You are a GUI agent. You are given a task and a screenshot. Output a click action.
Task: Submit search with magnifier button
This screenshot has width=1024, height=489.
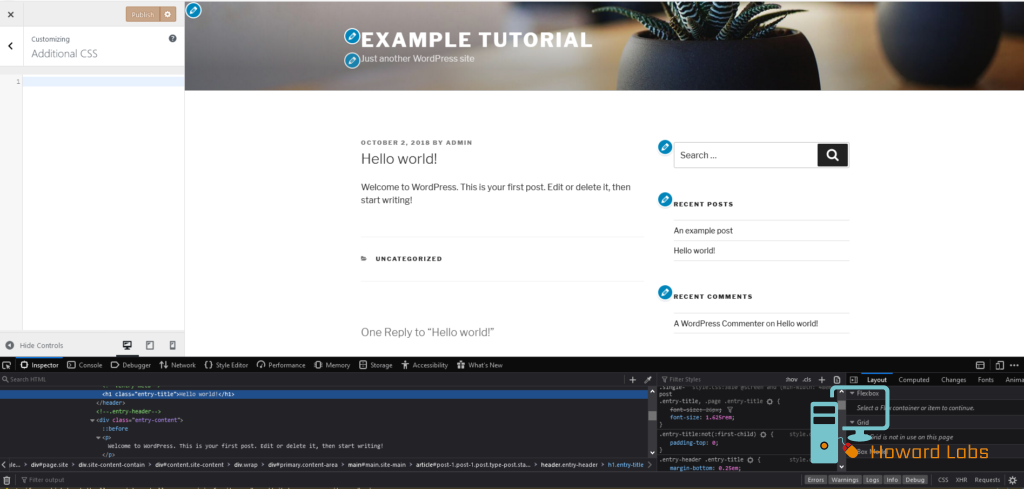tap(832, 155)
